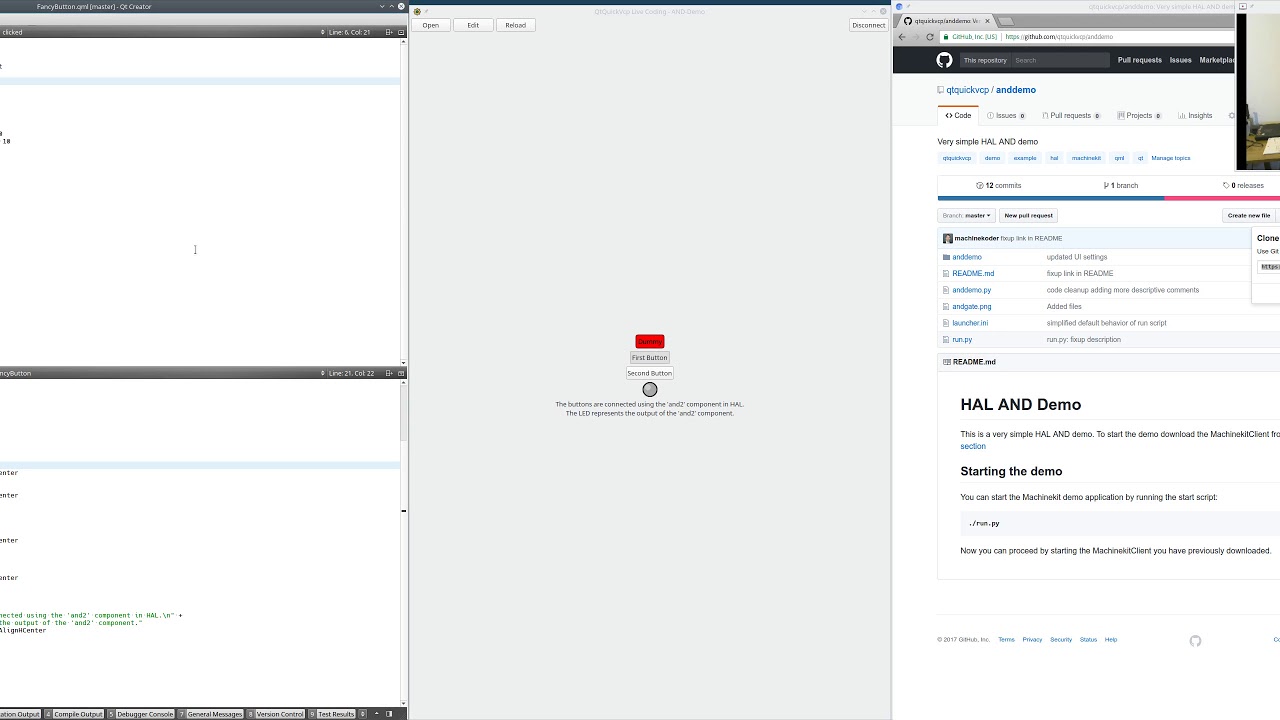The width and height of the screenshot is (1280, 720).
Task: Click the file icon next to run.py
Action: [x=946, y=339]
